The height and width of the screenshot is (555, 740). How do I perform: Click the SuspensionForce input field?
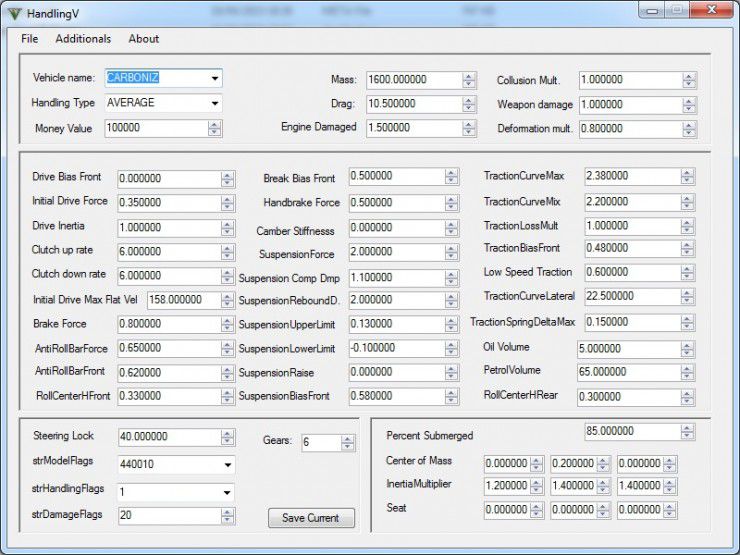click(395, 252)
